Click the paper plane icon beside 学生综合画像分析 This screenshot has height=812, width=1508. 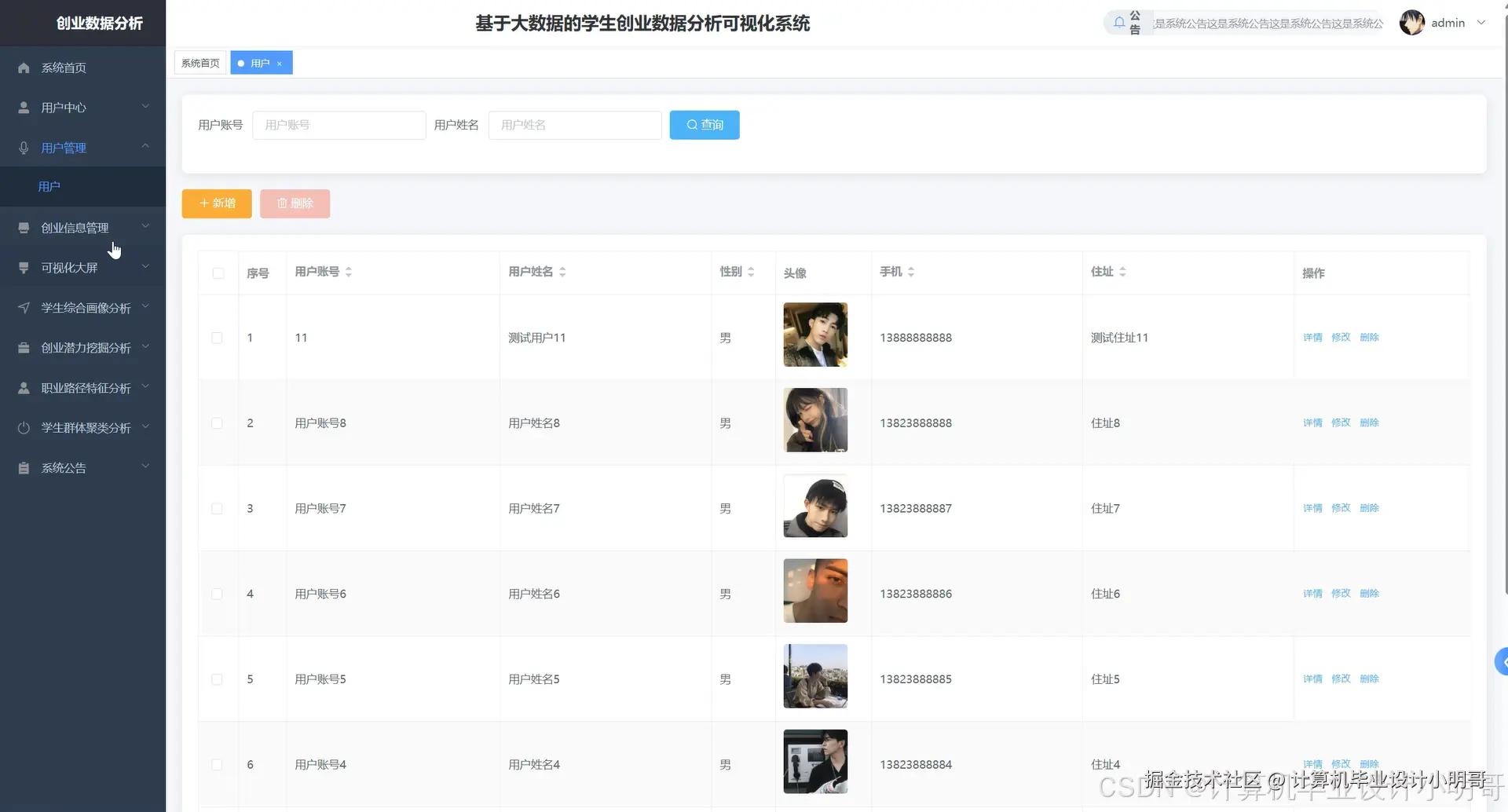pos(24,308)
